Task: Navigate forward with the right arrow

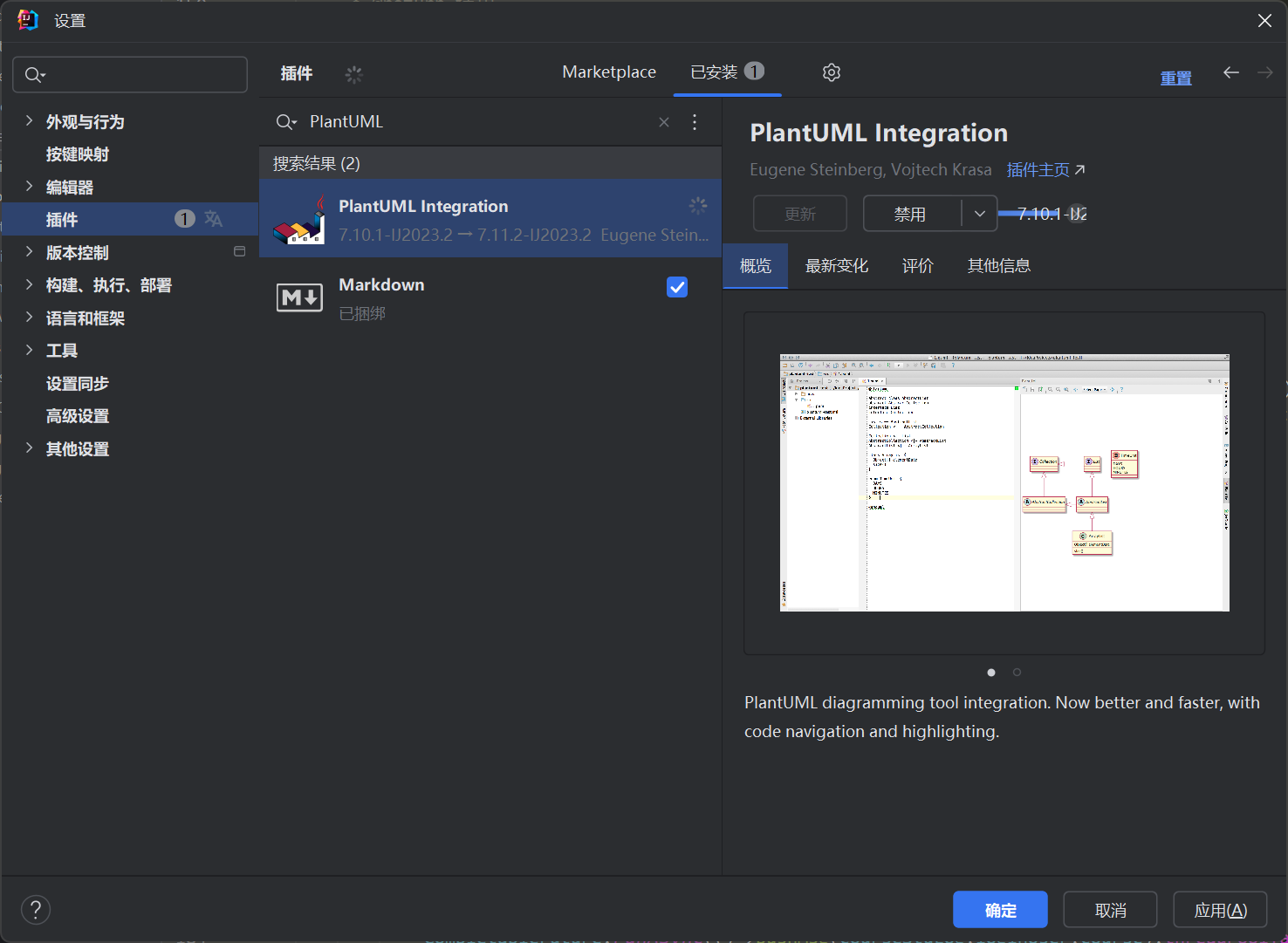Action: coord(1265,72)
